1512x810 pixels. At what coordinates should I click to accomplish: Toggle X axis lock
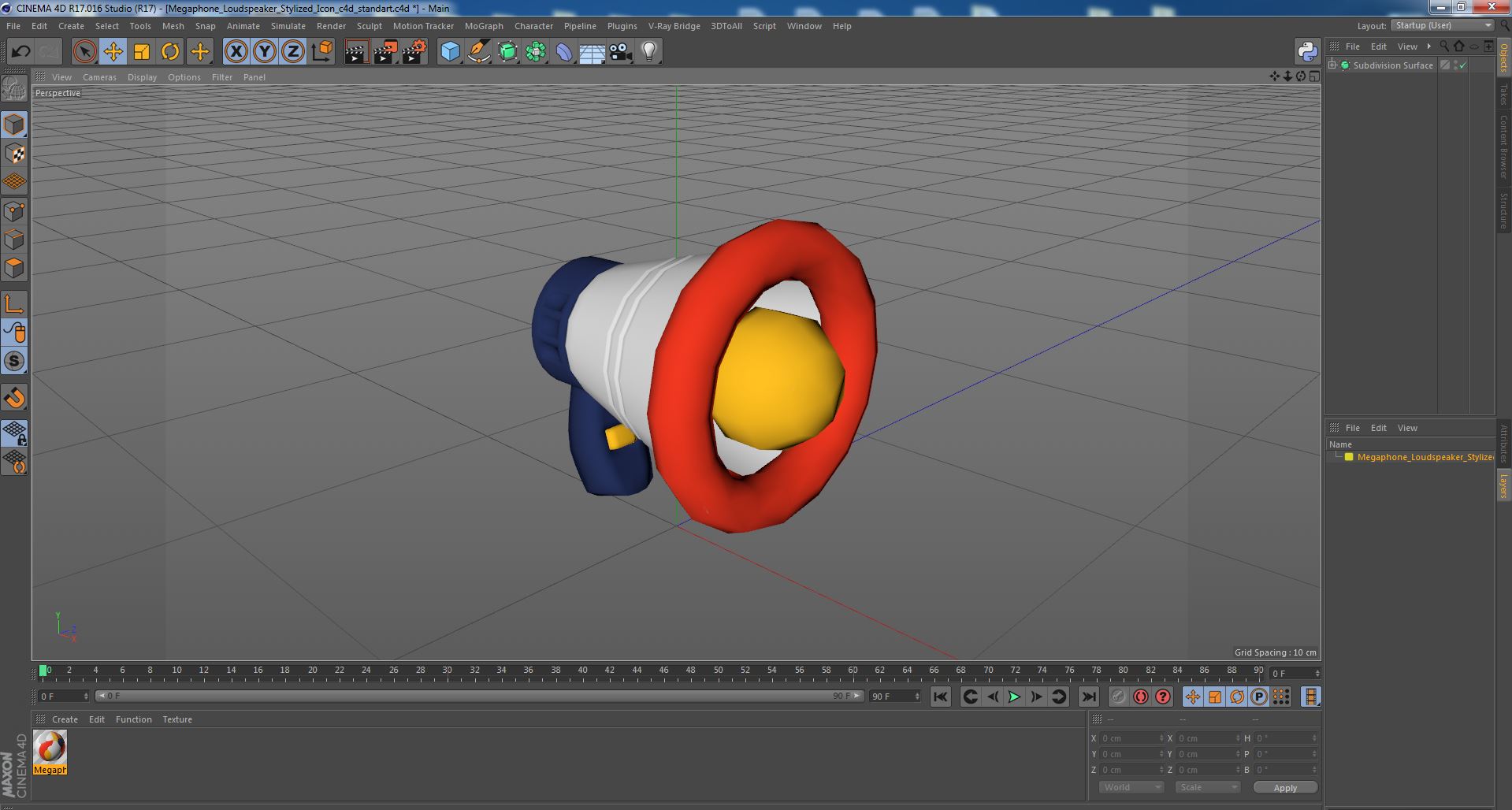pyautogui.click(x=236, y=52)
